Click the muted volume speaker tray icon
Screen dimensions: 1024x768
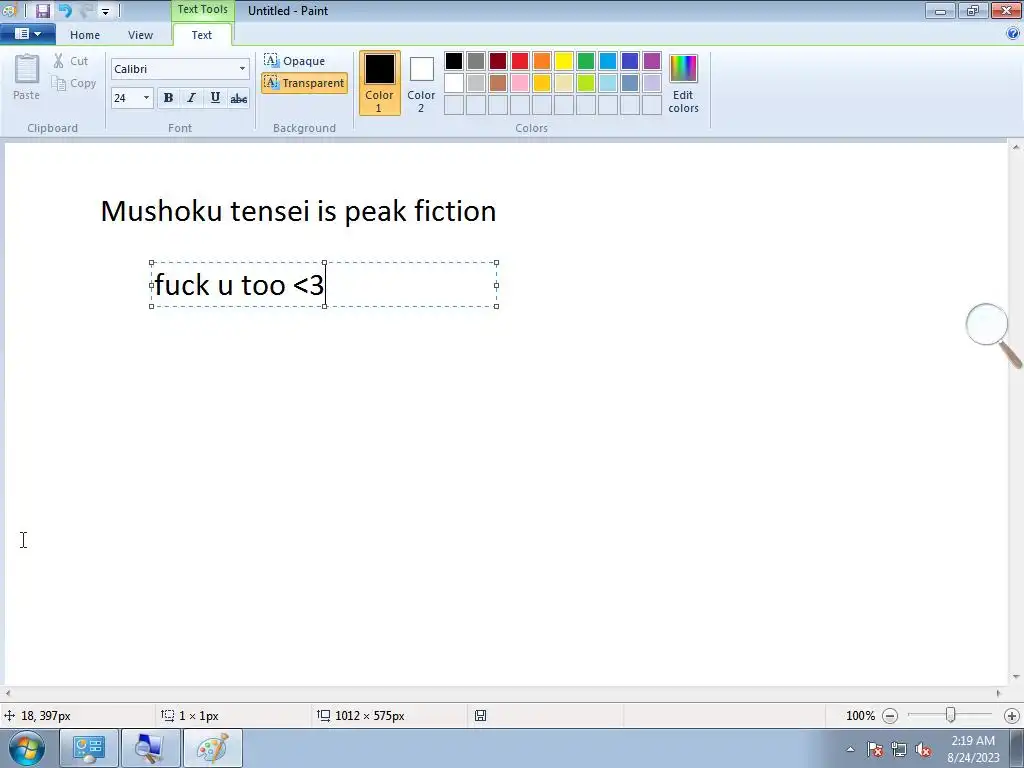pyautogui.click(x=923, y=750)
